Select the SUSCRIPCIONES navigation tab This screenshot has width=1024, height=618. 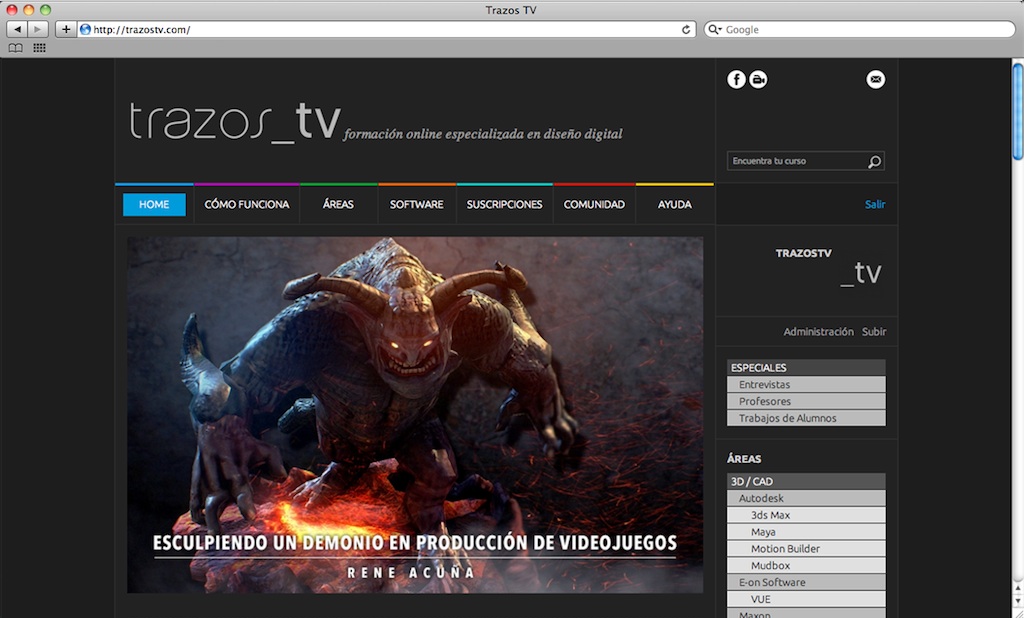point(504,205)
